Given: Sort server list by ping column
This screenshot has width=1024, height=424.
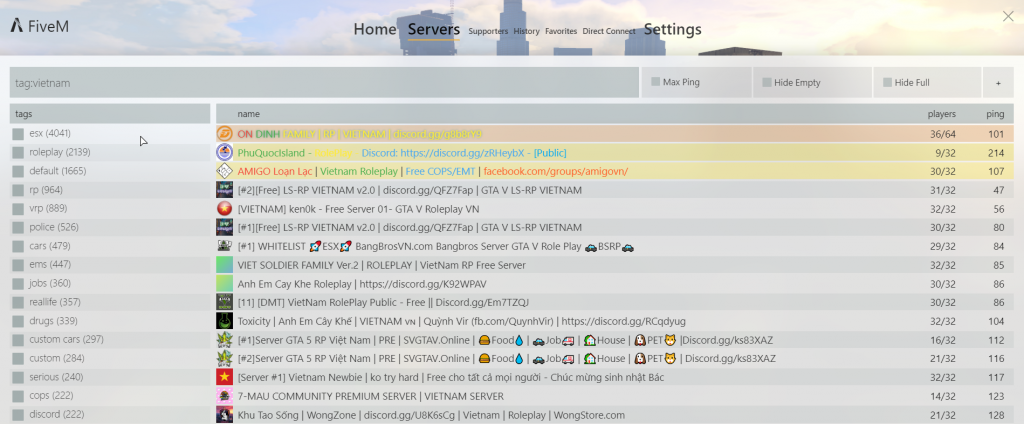Looking at the screenshot, I should (995, 114).
